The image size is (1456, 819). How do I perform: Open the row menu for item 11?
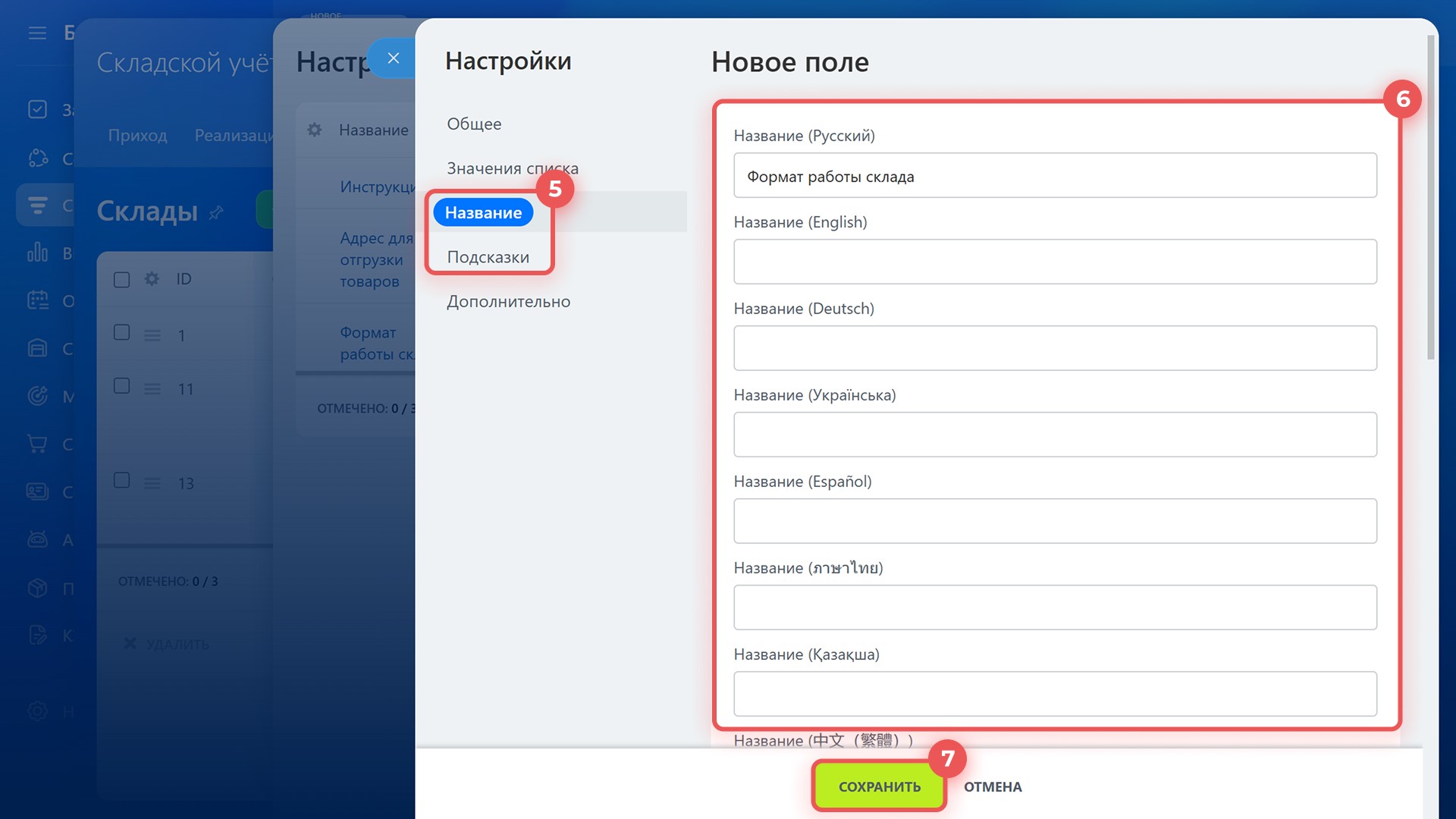coord(152,389)
